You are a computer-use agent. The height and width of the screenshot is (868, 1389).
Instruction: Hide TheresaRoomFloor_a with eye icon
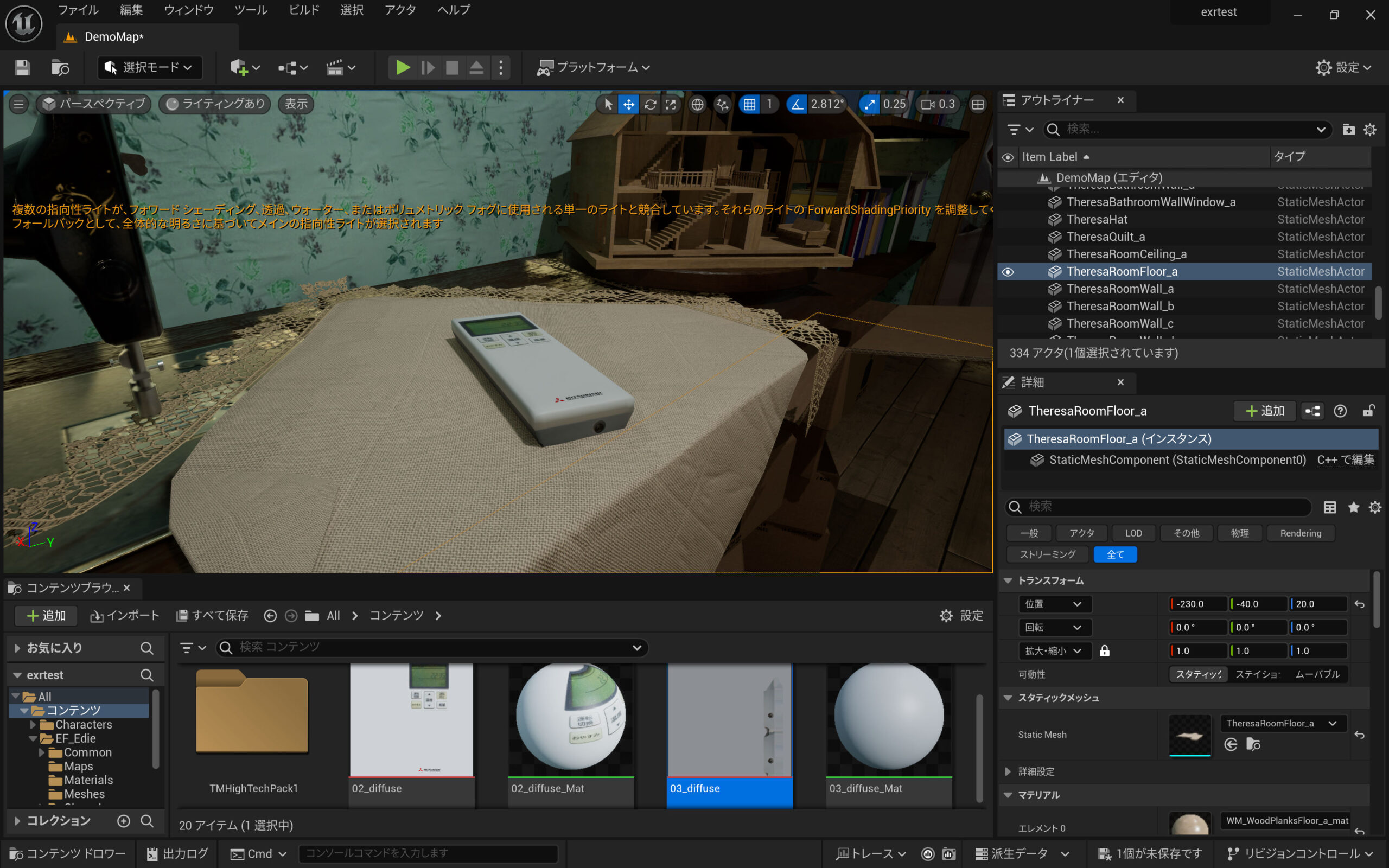(1008, 272)
